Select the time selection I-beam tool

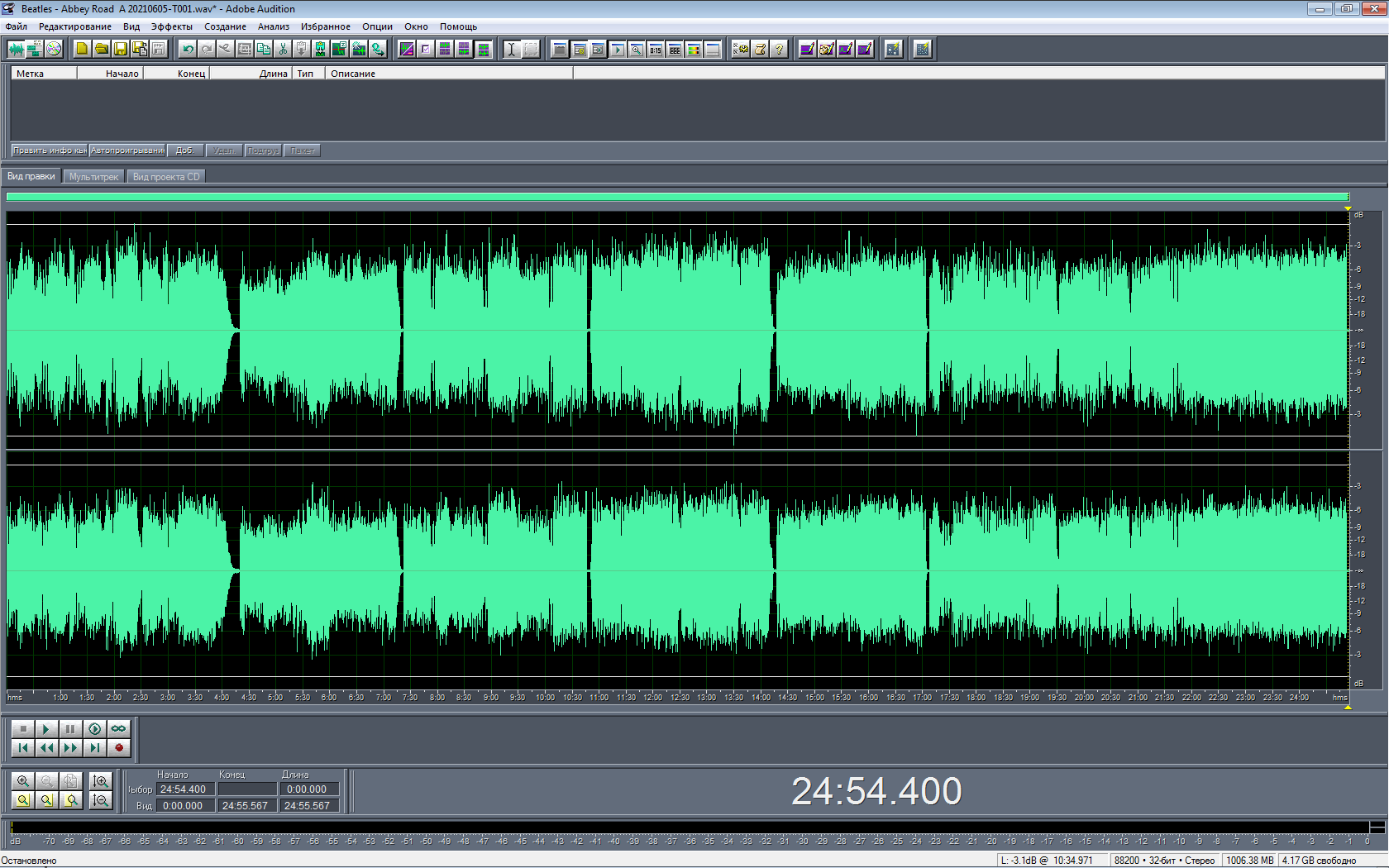(512, 50)
